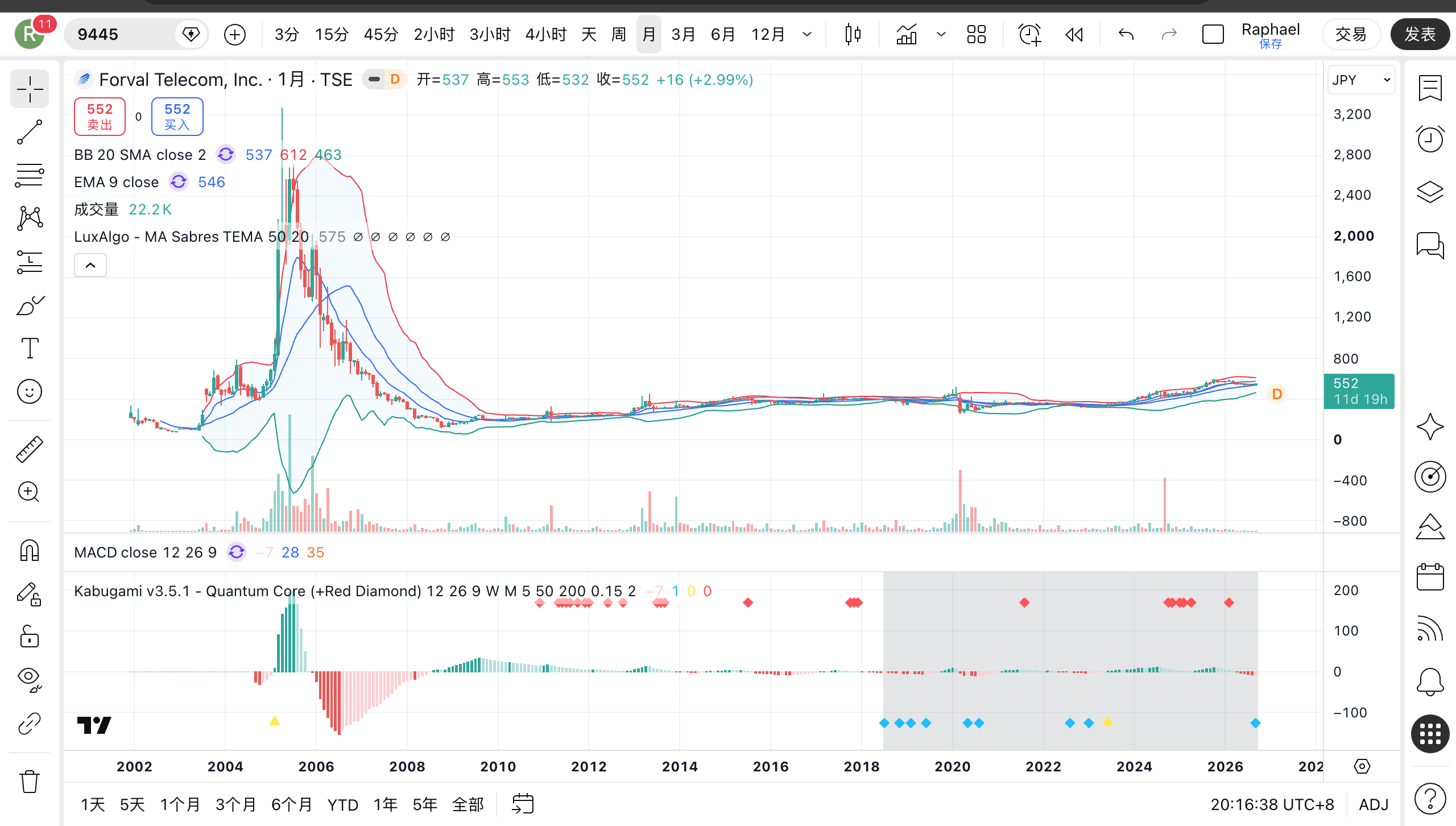Screen dimensions: 1456x826
Task: Click the 发表 publish button
Action: [x=1420, y=35]
